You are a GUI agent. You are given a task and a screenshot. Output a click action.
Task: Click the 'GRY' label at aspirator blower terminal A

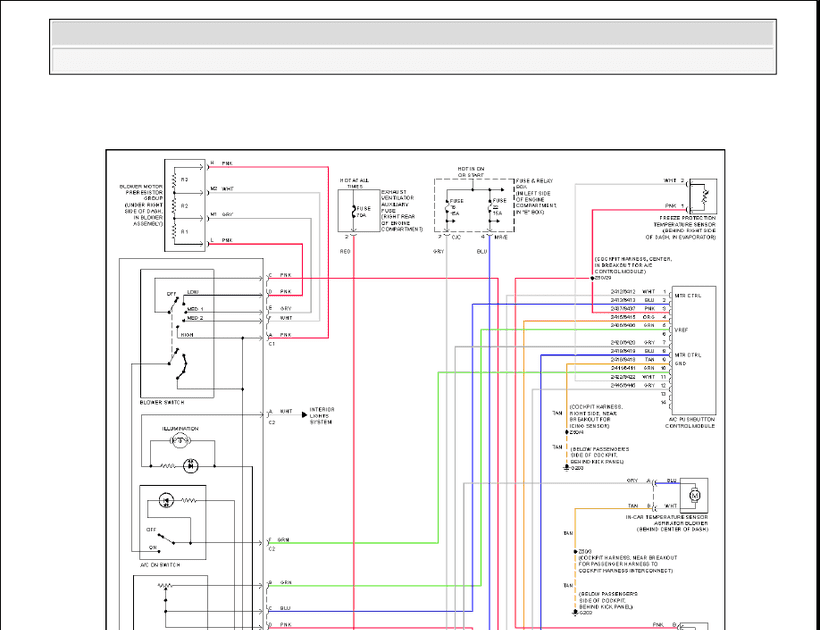tap(633, 480)
